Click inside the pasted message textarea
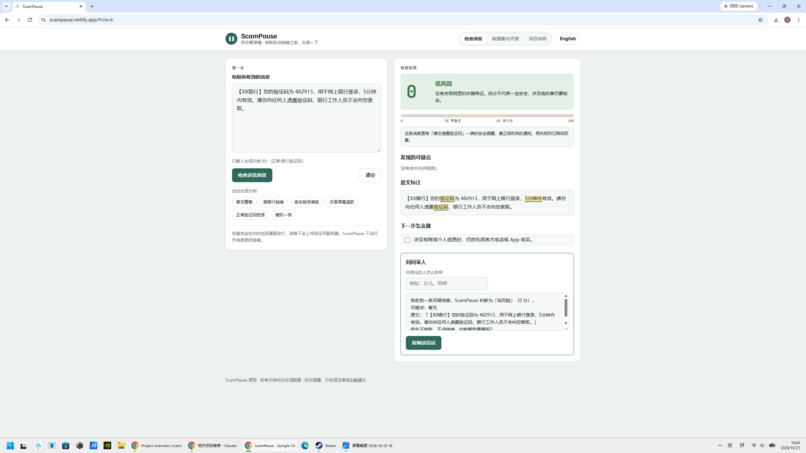806x453 pixels. 306,118
